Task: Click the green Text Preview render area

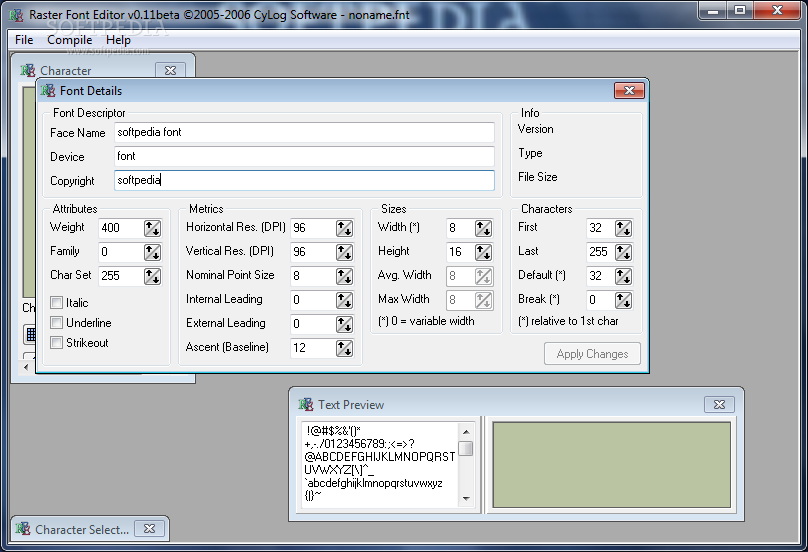Action: 612,465
